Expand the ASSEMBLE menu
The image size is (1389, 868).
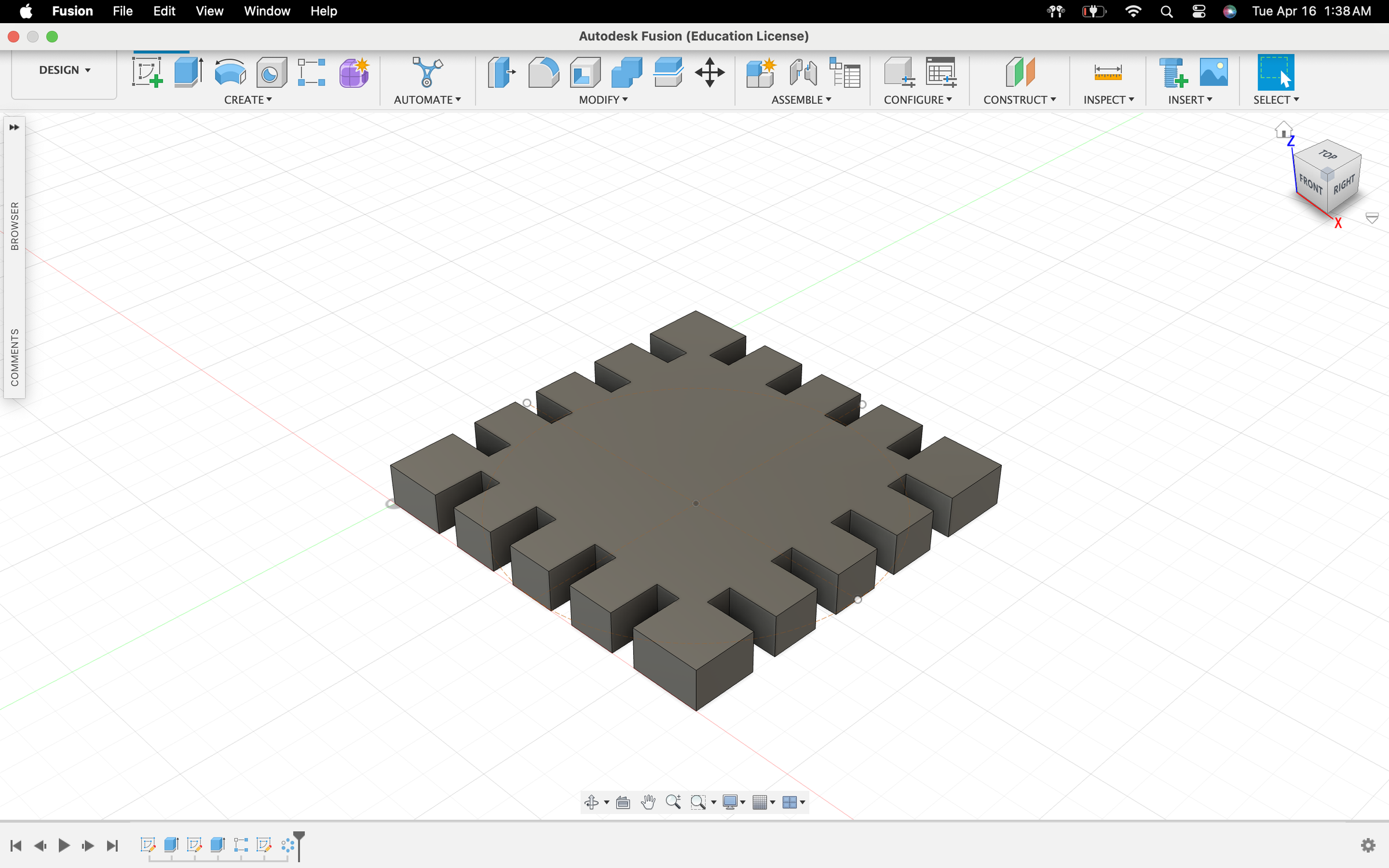click(801, 100)
